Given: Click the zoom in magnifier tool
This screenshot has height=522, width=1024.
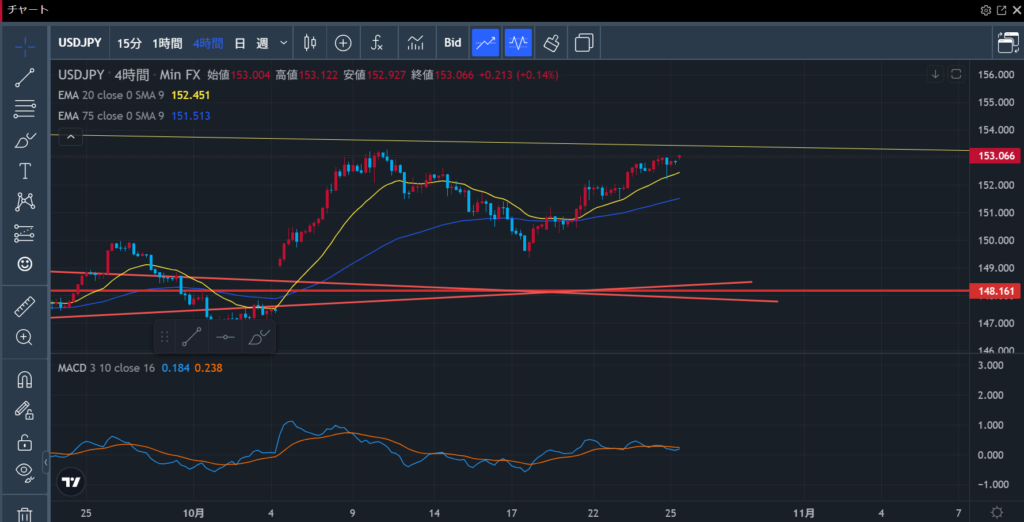Looking at the screenshot, I should 25,337.
